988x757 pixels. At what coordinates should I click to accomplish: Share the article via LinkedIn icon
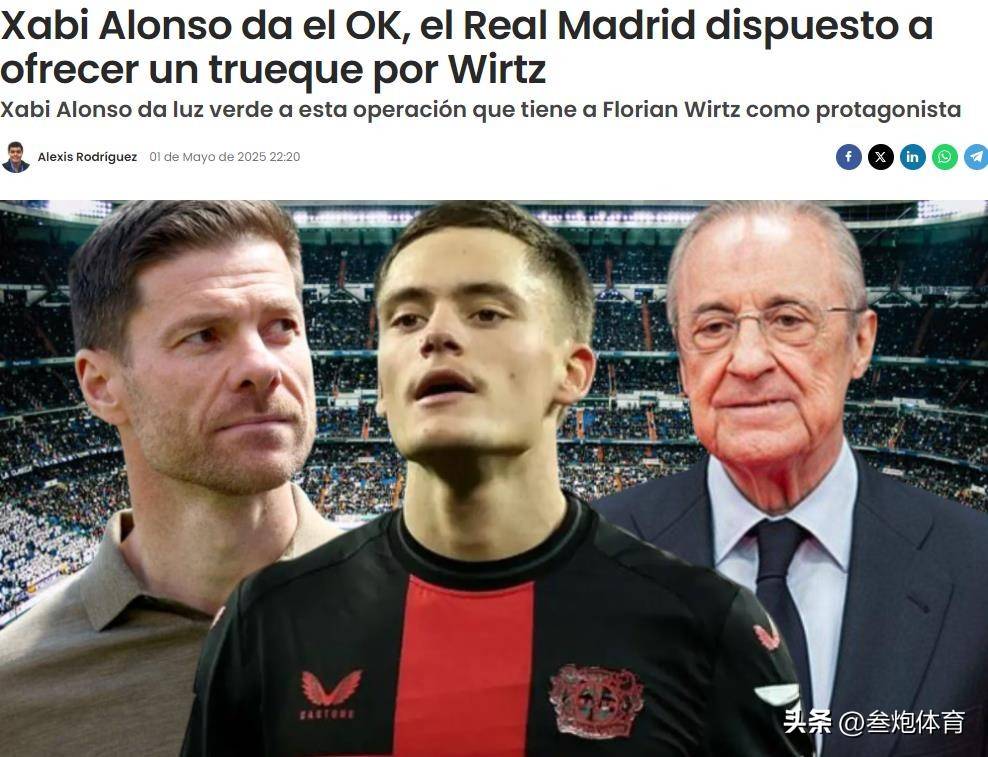click(x=912, y=157)
